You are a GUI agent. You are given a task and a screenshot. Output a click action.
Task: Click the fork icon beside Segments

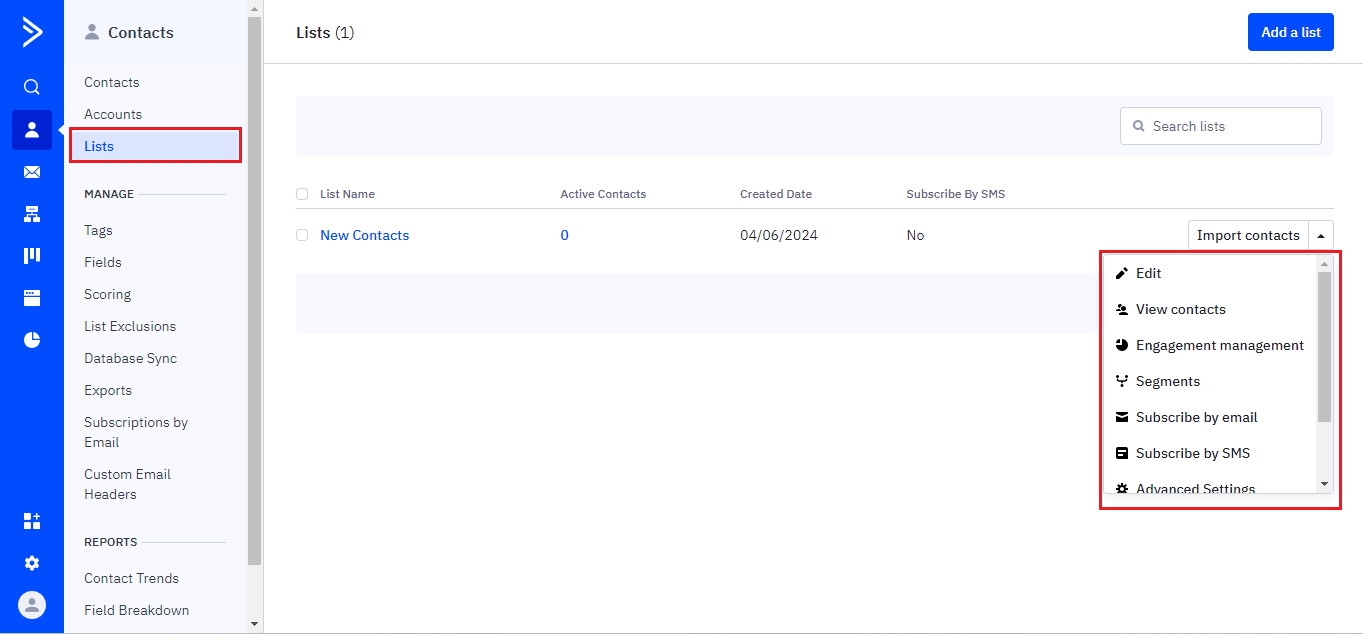click(1122, 381)
